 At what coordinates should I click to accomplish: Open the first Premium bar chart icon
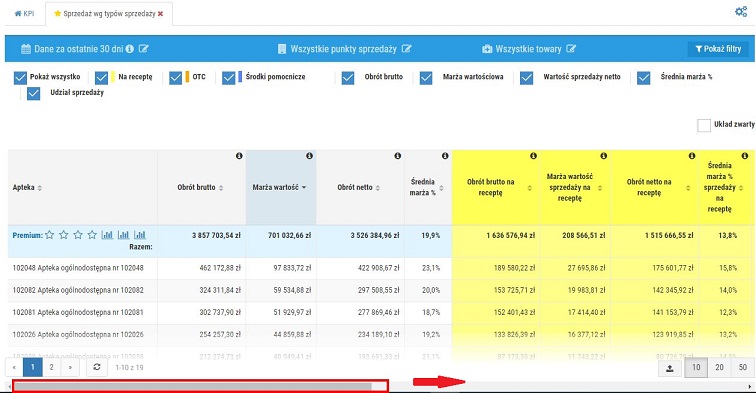click(107, 235)
